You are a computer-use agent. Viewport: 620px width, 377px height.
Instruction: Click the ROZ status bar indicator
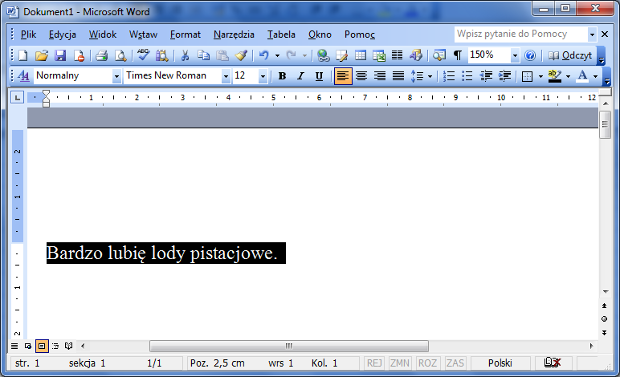coord(427,363)
